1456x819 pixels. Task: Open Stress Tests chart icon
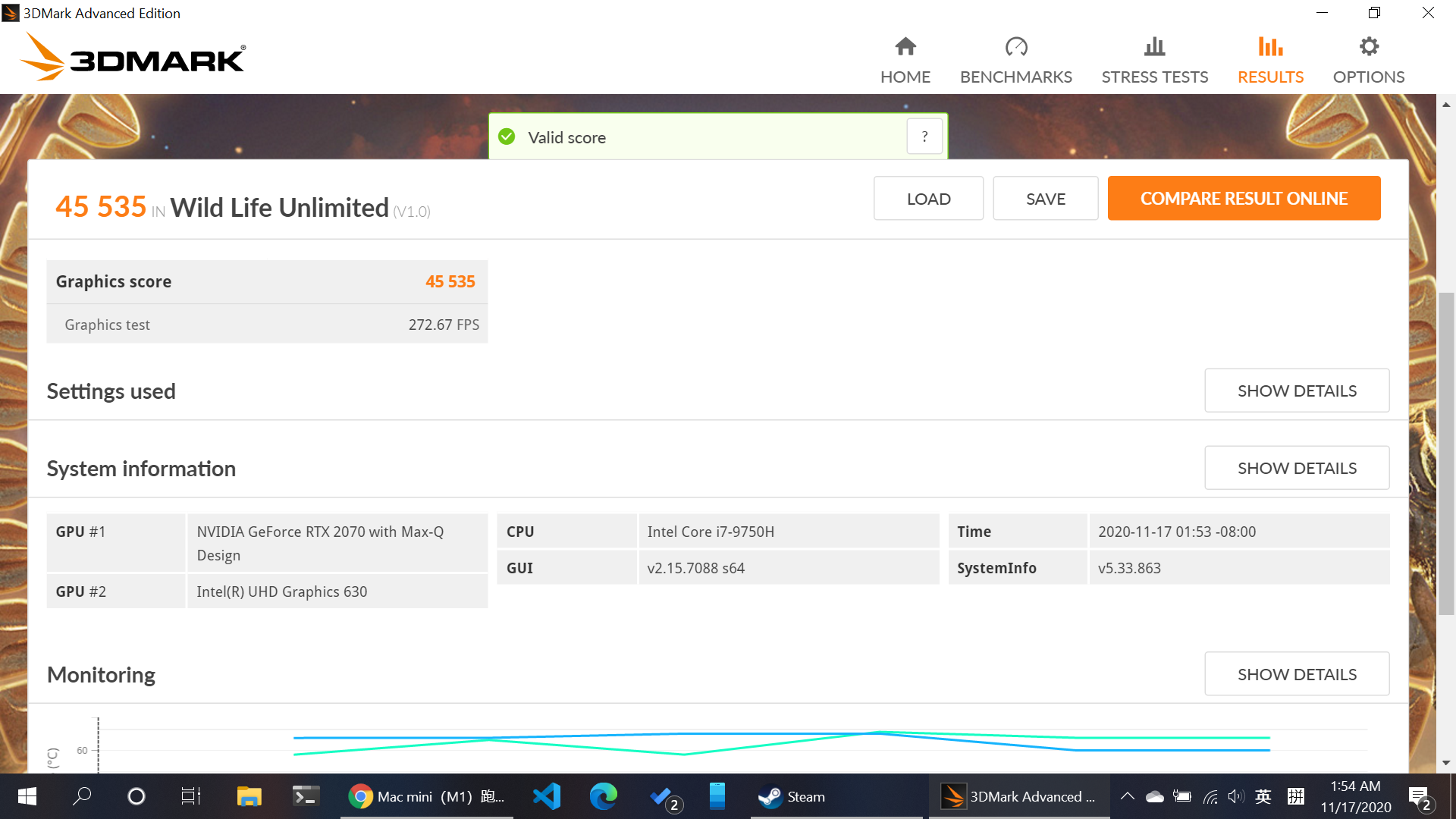(1154, 47)
